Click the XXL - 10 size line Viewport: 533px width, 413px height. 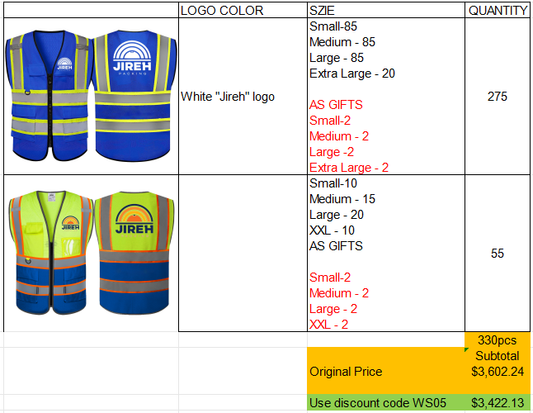332,230
